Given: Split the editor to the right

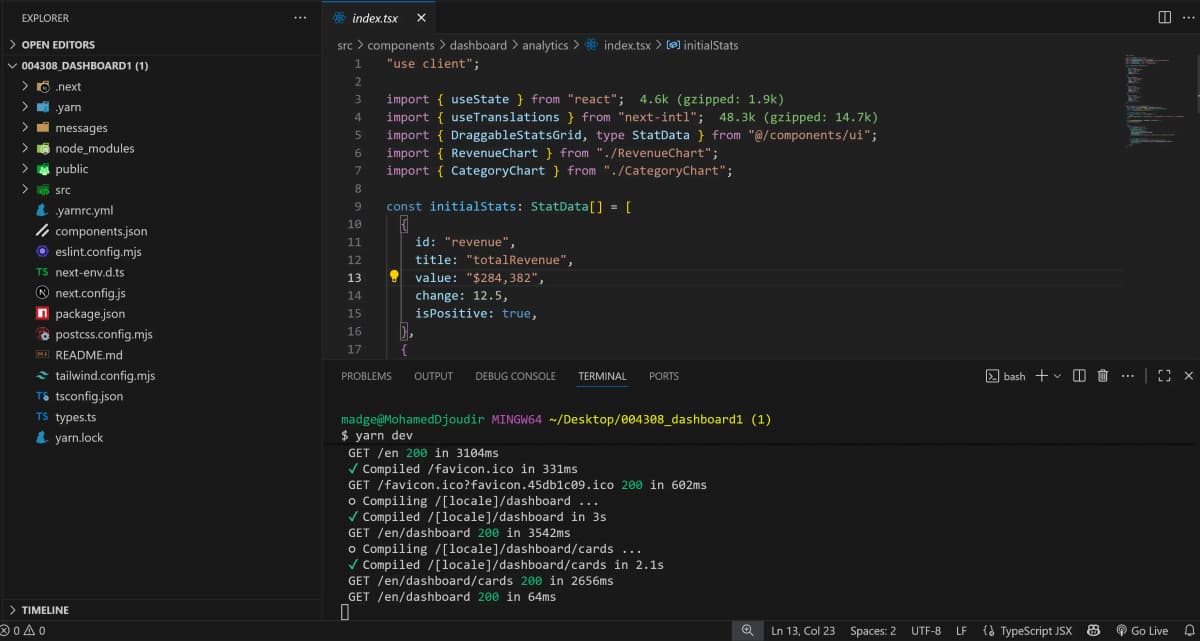Looking at the screenshot, I should click(1164, 17).
